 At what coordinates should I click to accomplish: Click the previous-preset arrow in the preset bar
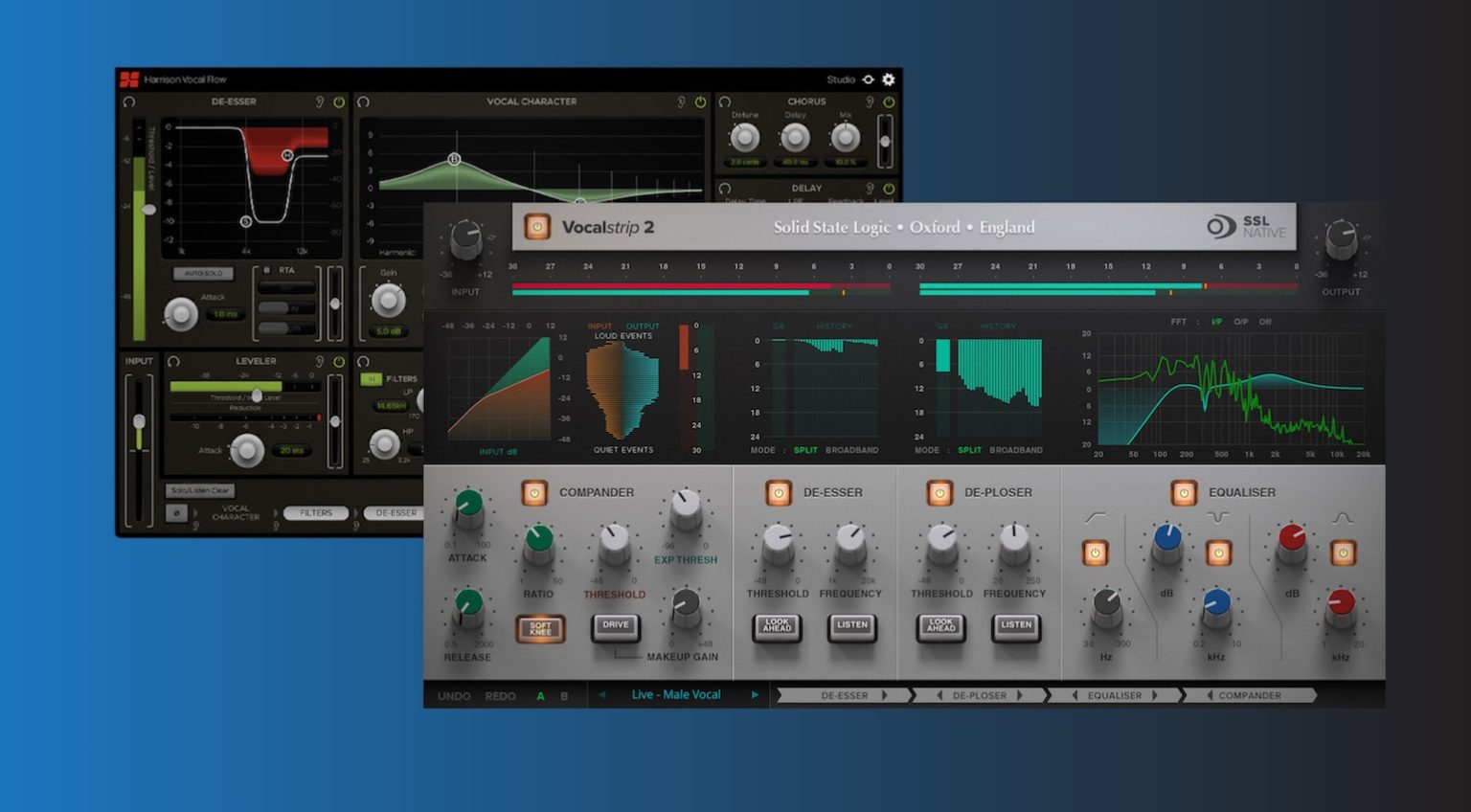602,695
